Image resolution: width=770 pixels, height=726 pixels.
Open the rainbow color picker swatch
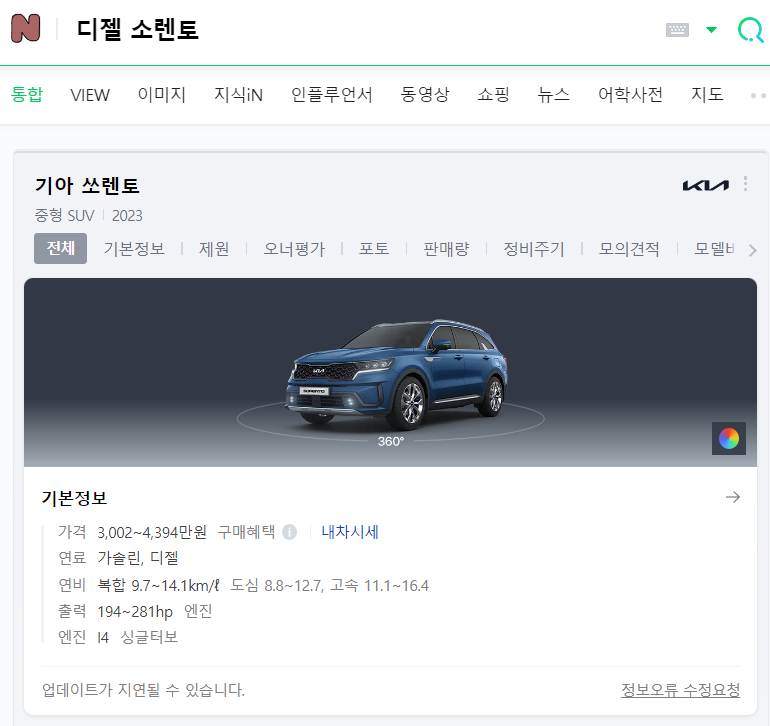pyautogui.click(x=729, y=438)
